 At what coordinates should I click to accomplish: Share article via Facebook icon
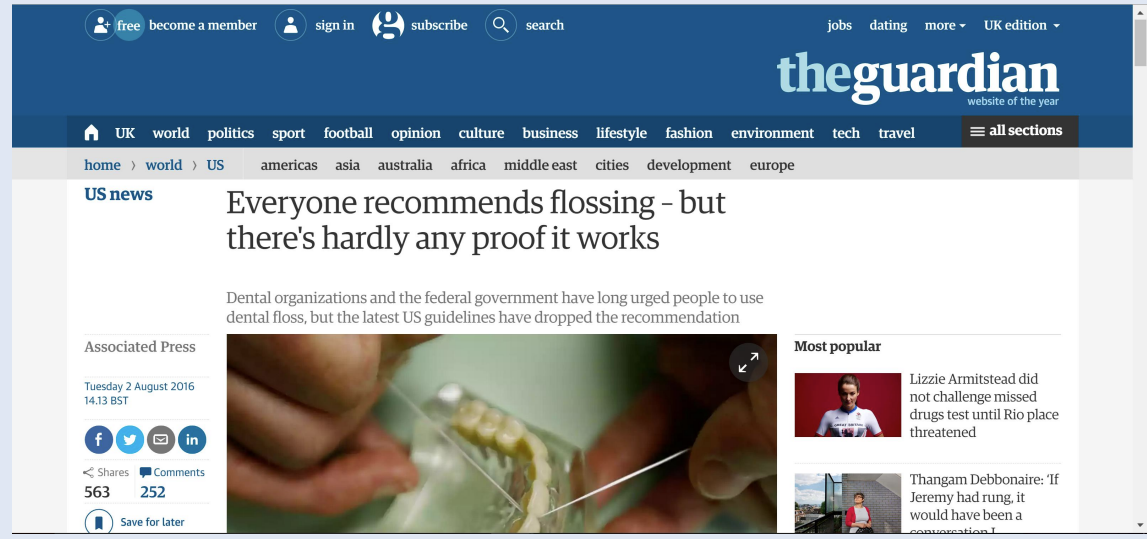[99, 440]
